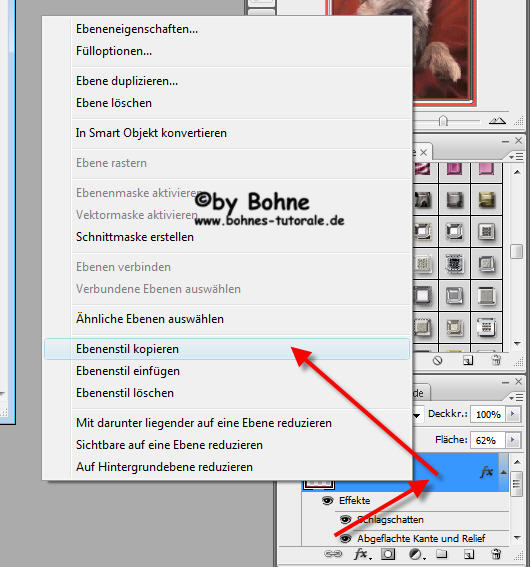Clear style with the no-style icon
The width and height of the screenshot is (530, 567).
pos(438,361)
